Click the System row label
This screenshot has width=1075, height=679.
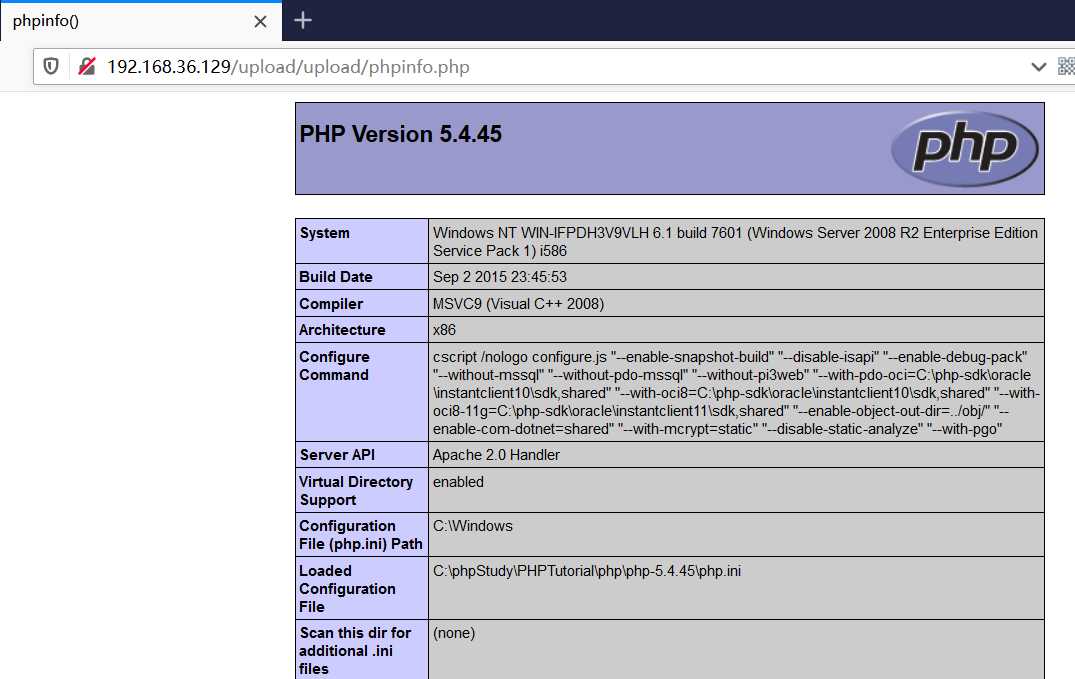[x=324, y=233]
